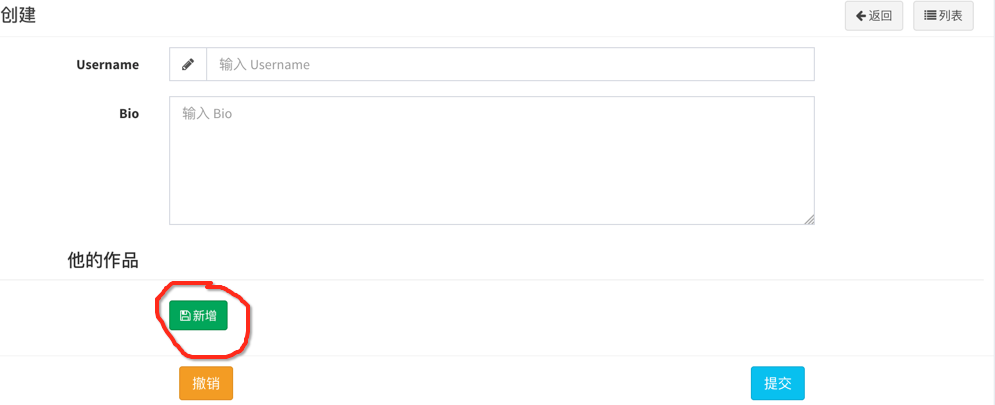This screenshot has height=405, width=995.
Task: Click the floppy disk icon on 新增
Action: [x=185, y=316]
